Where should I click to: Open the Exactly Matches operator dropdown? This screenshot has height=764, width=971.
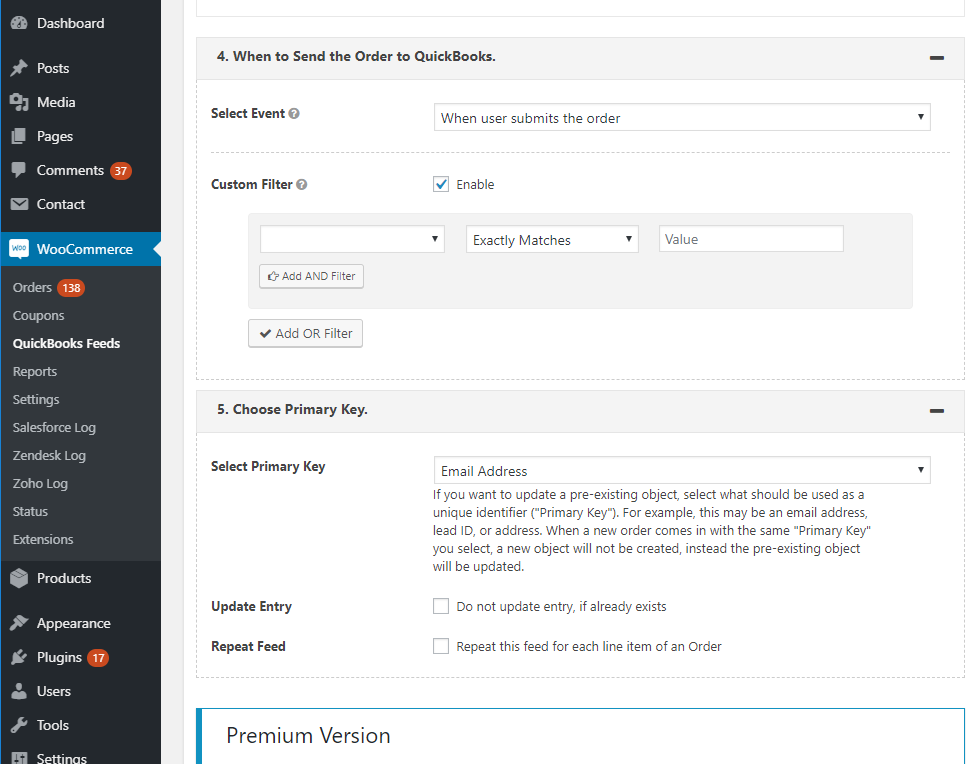[x=552, y=239]
